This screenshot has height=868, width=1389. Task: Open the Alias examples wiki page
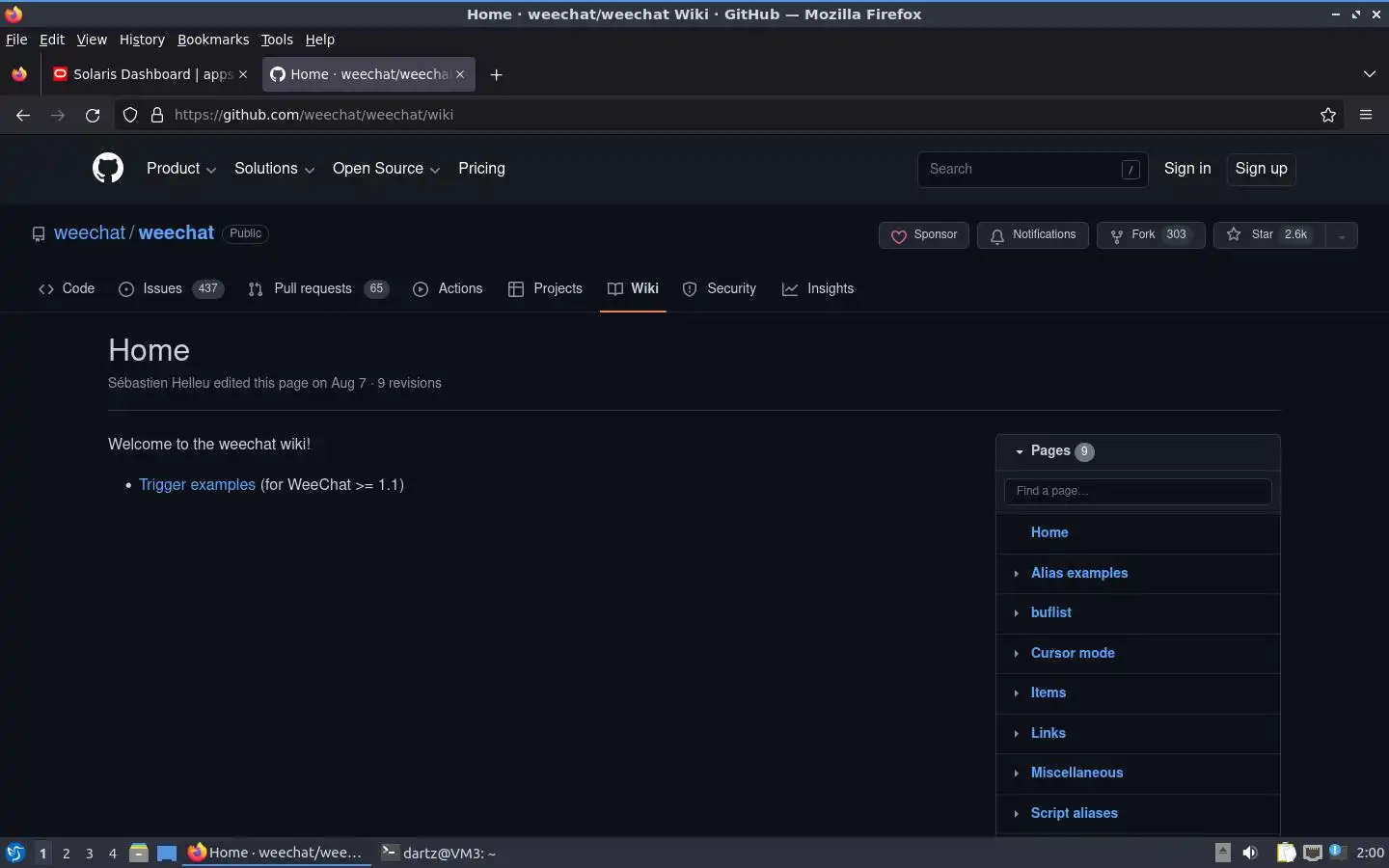[1079, 573]
